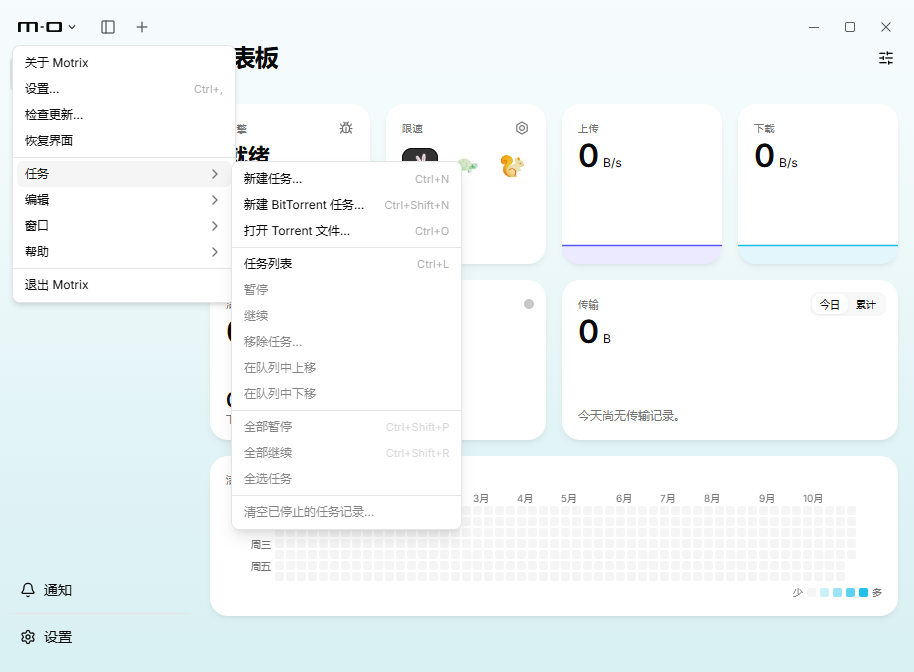This screenshot has width=914, height=672.
Task: Switch transfer view to 今日
Action: (x=829, y=304)
